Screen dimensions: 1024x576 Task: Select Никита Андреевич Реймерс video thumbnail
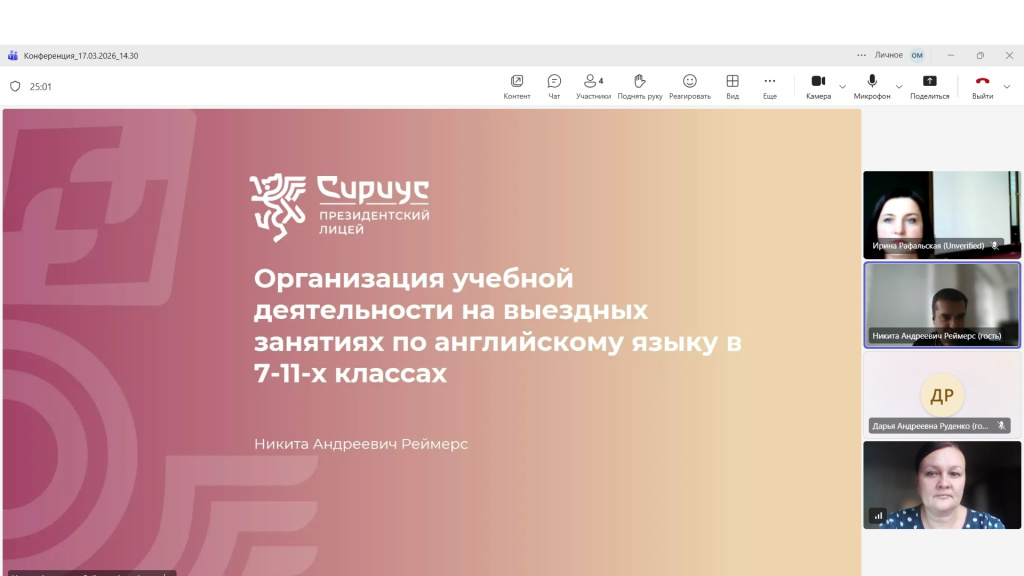coord(941,305)
